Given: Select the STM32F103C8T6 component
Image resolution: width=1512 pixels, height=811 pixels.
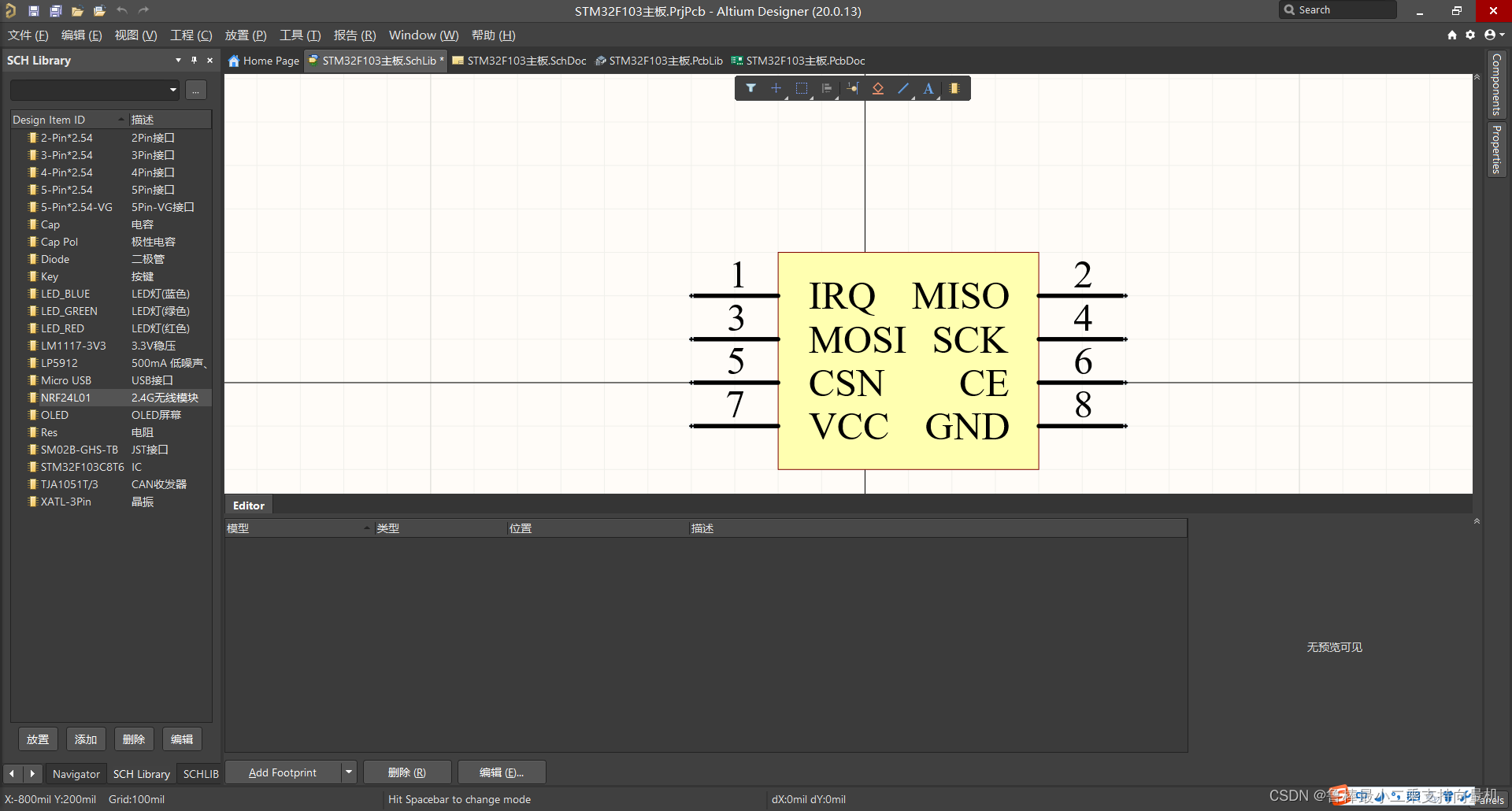Looking at the screenshot, I should (111, 467).
